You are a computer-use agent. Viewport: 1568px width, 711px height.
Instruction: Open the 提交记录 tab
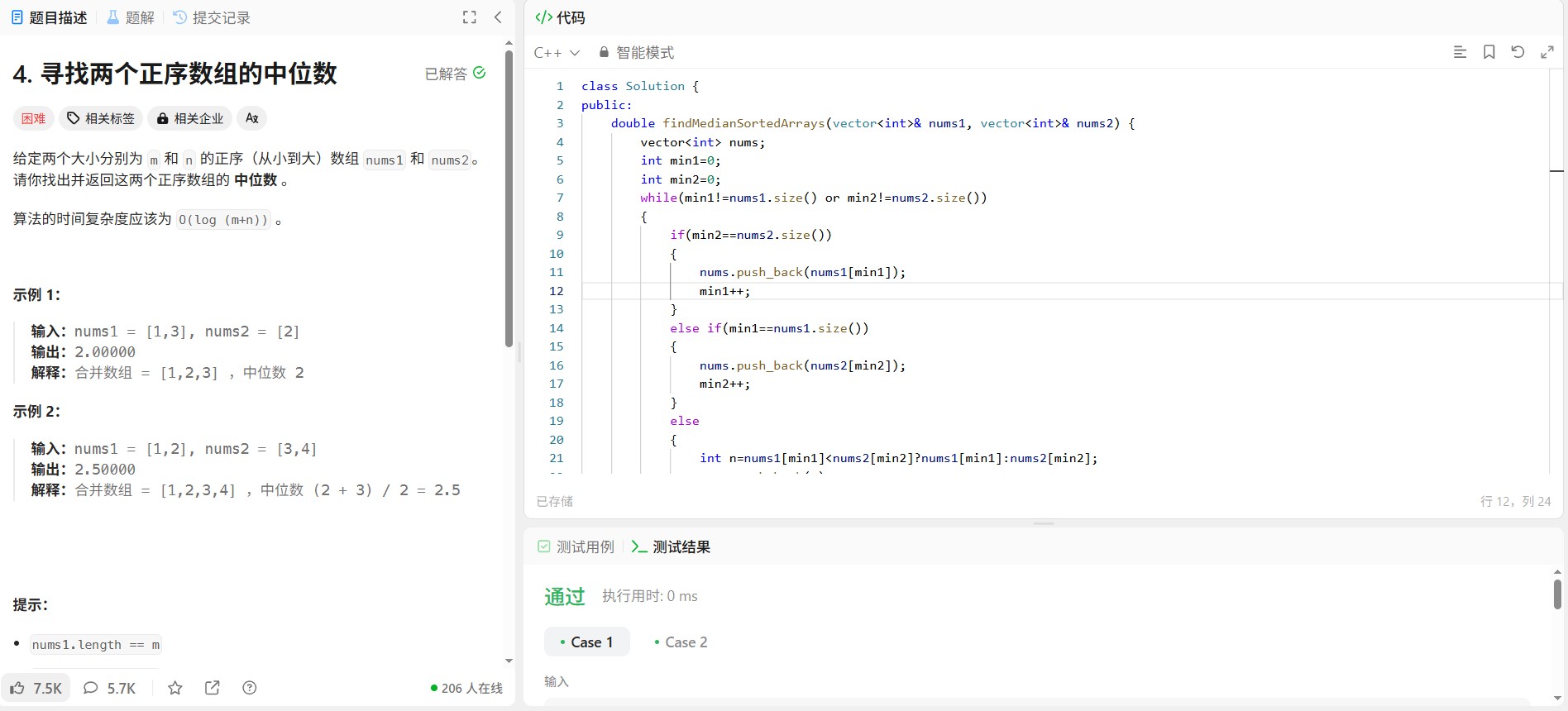[x=212, y=17]
